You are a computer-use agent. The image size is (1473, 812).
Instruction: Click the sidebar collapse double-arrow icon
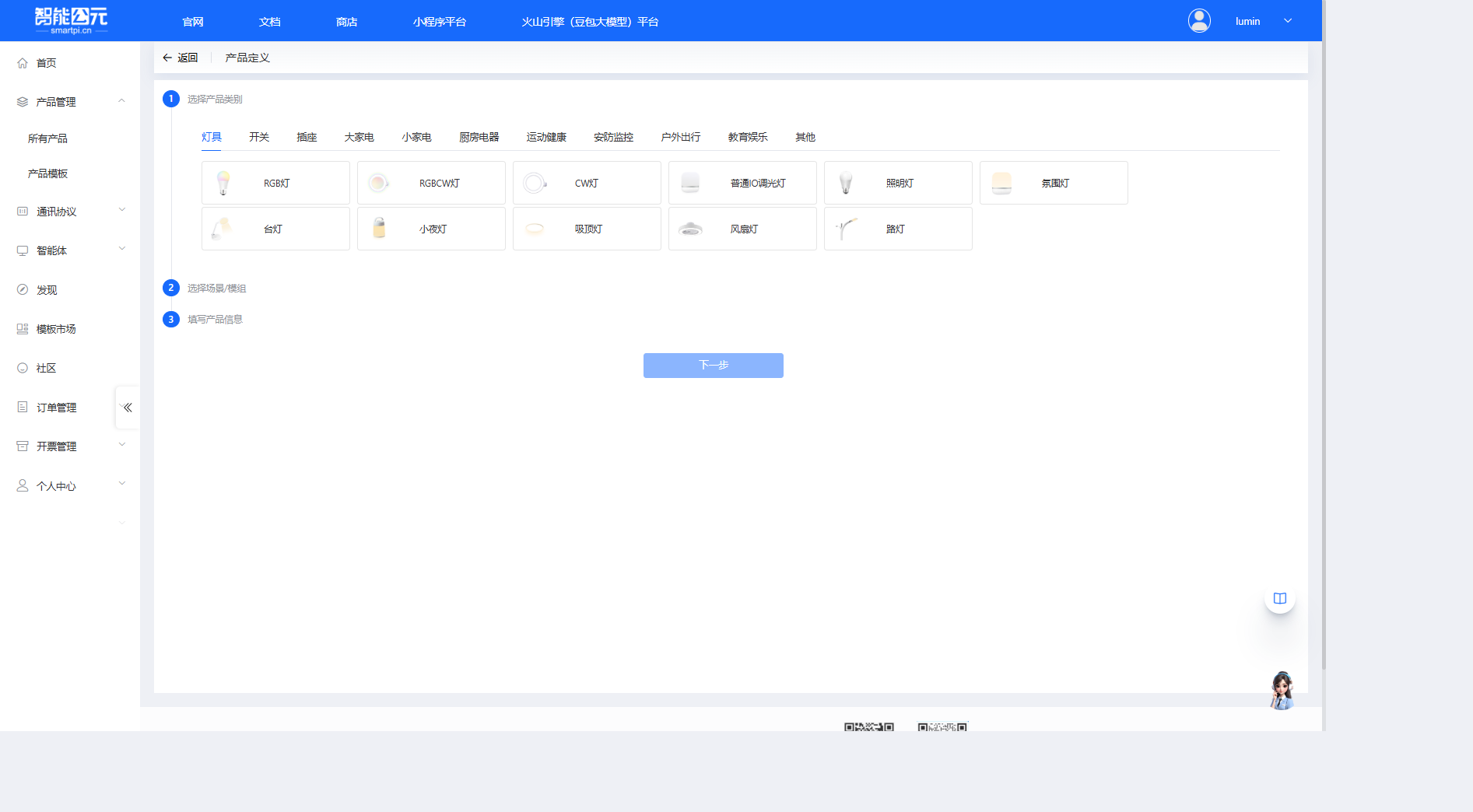point(128,408)
